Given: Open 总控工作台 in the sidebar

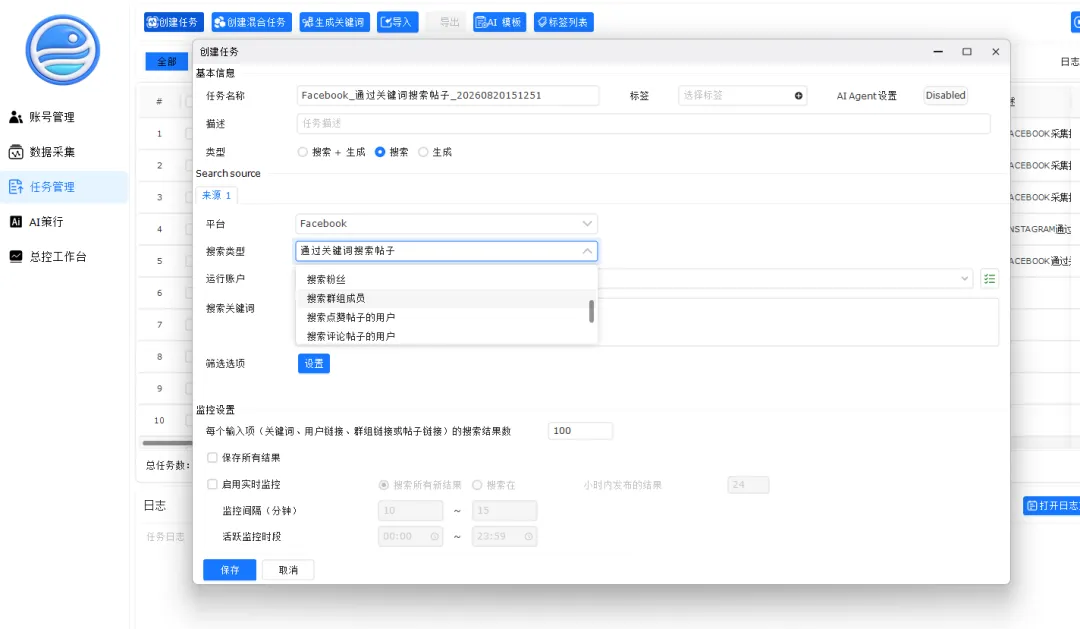Looking at the screenshot, I should (48, 257).
